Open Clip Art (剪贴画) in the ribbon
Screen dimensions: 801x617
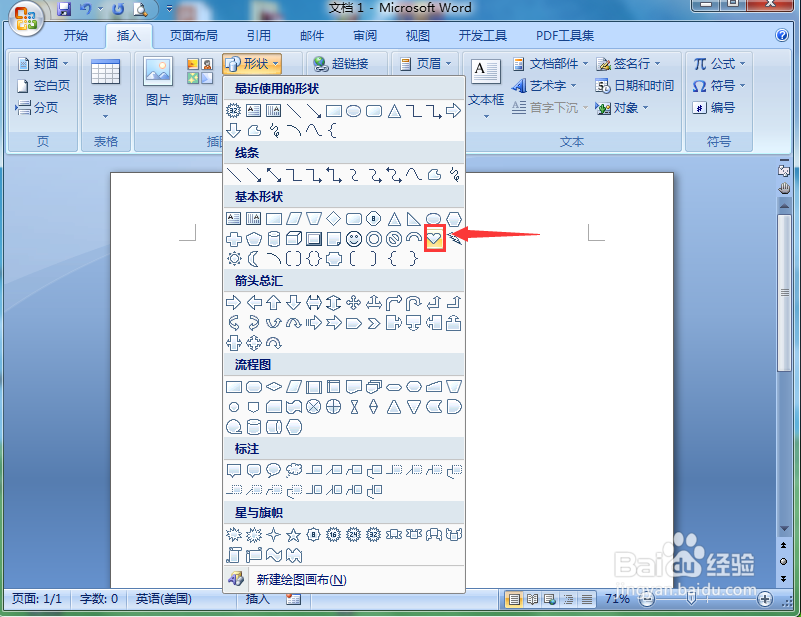pos(200,82)
